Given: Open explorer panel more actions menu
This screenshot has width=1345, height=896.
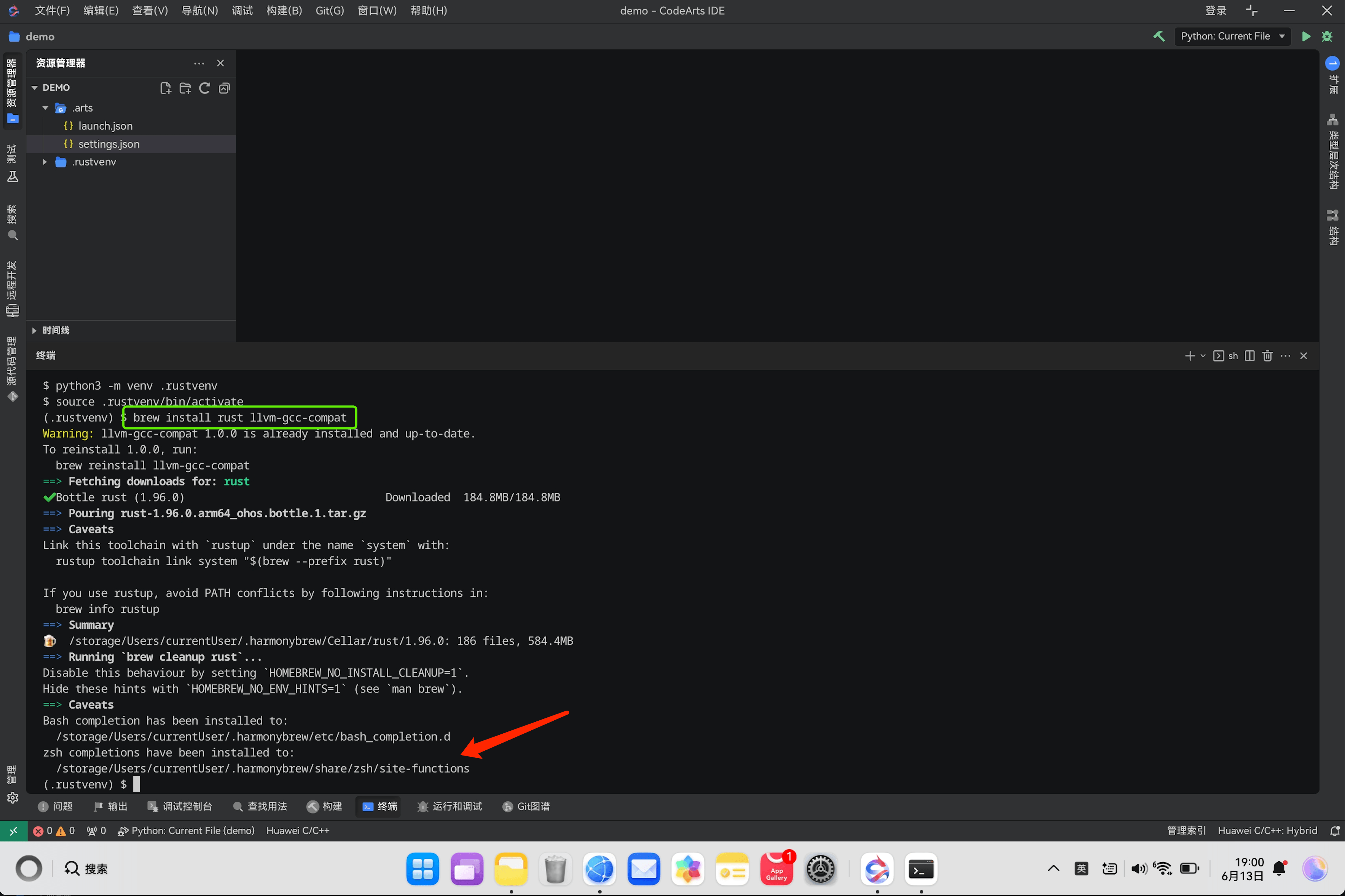Looking at the screenshot, I should [x=199, y=63].
